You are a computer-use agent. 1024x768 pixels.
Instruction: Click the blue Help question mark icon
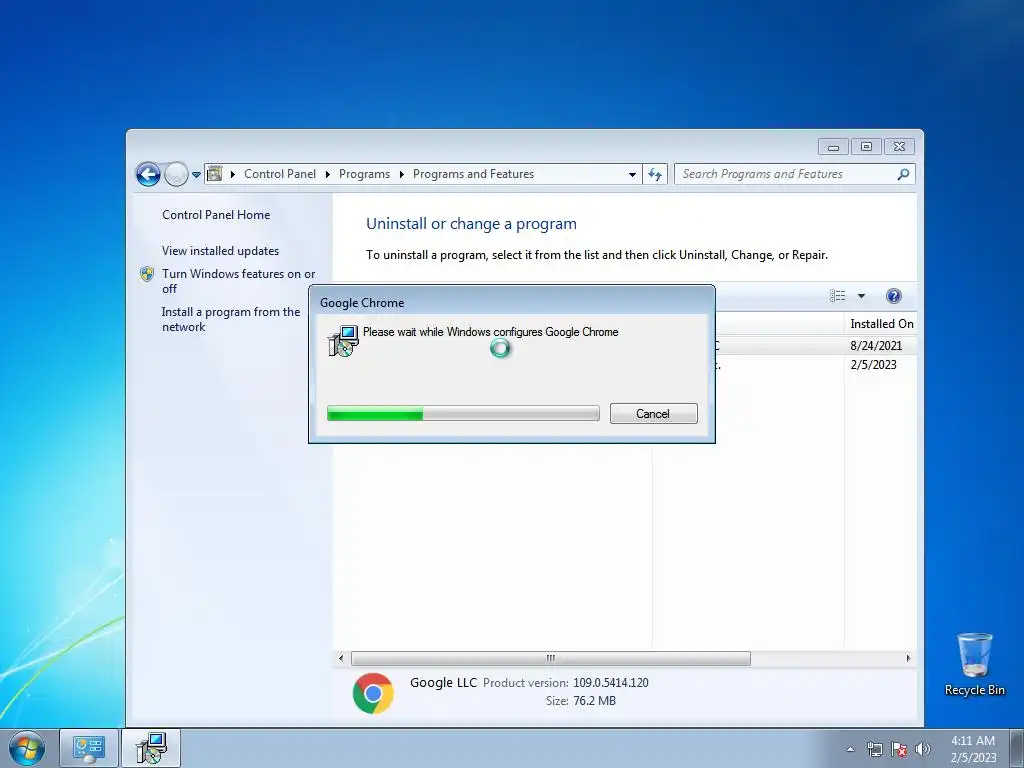(x=893, y=296)
